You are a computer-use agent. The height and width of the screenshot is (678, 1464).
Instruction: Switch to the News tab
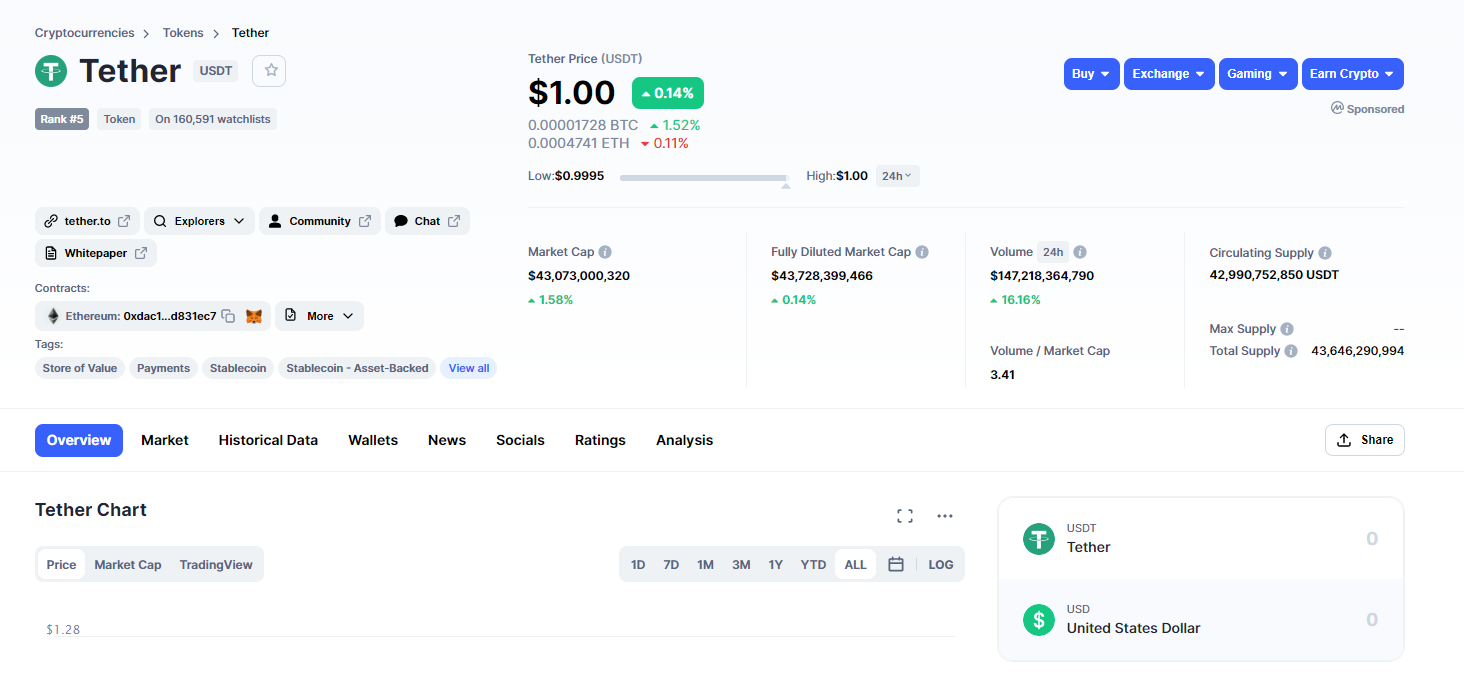point(447,440)
